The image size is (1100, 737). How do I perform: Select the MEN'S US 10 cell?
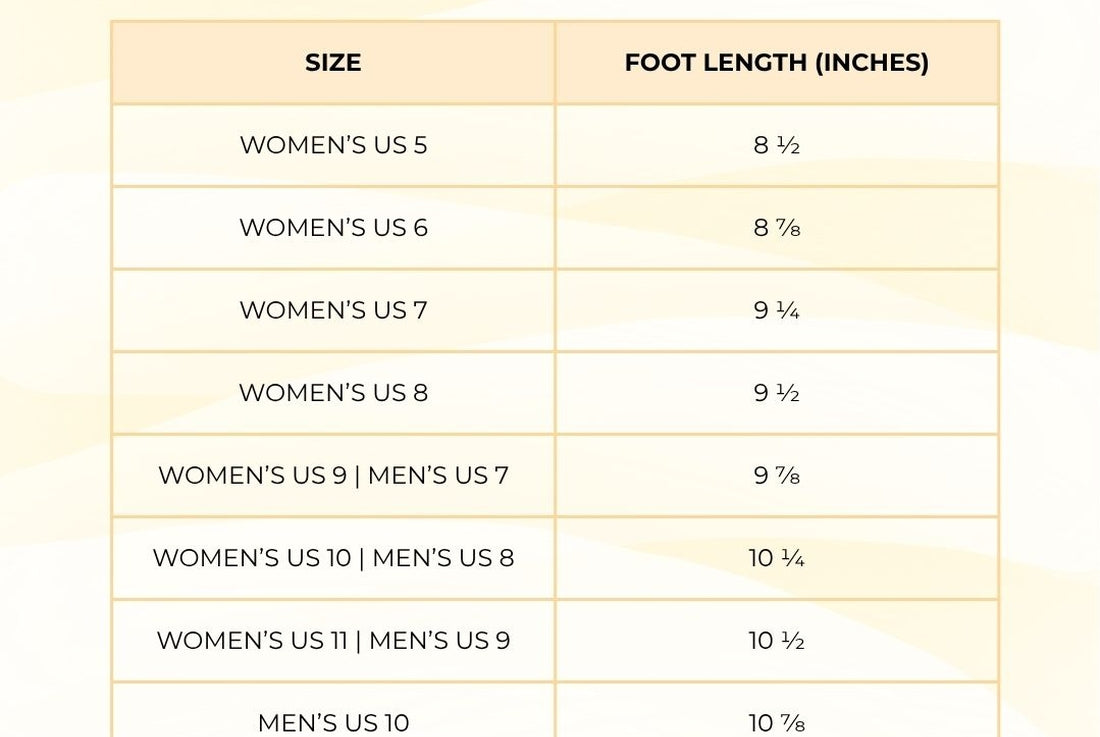coord(333,722)
